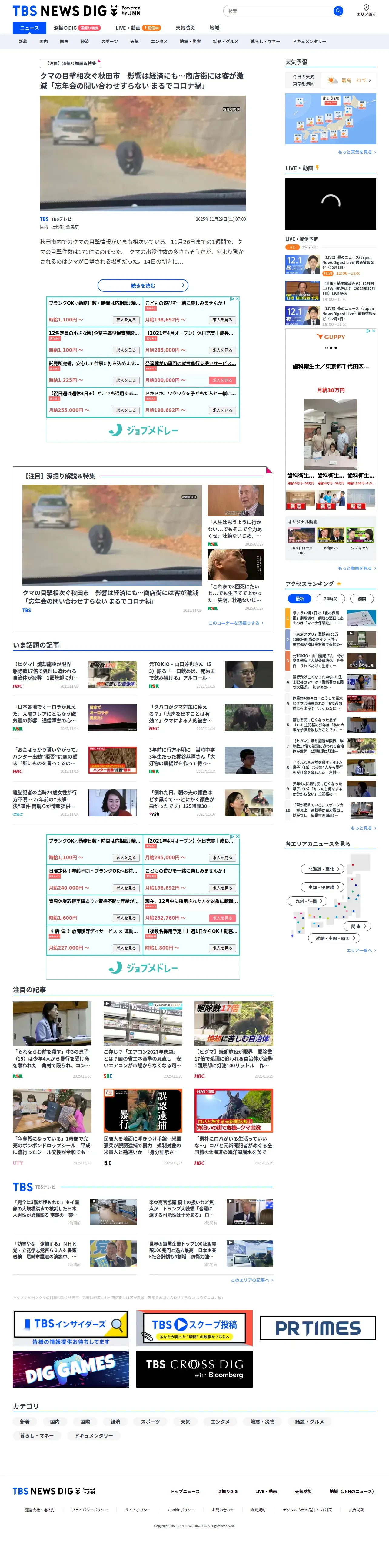The image size is (389, 1568).
Task: Click the 利用規約 footer link
Action: click(258, 1509)
